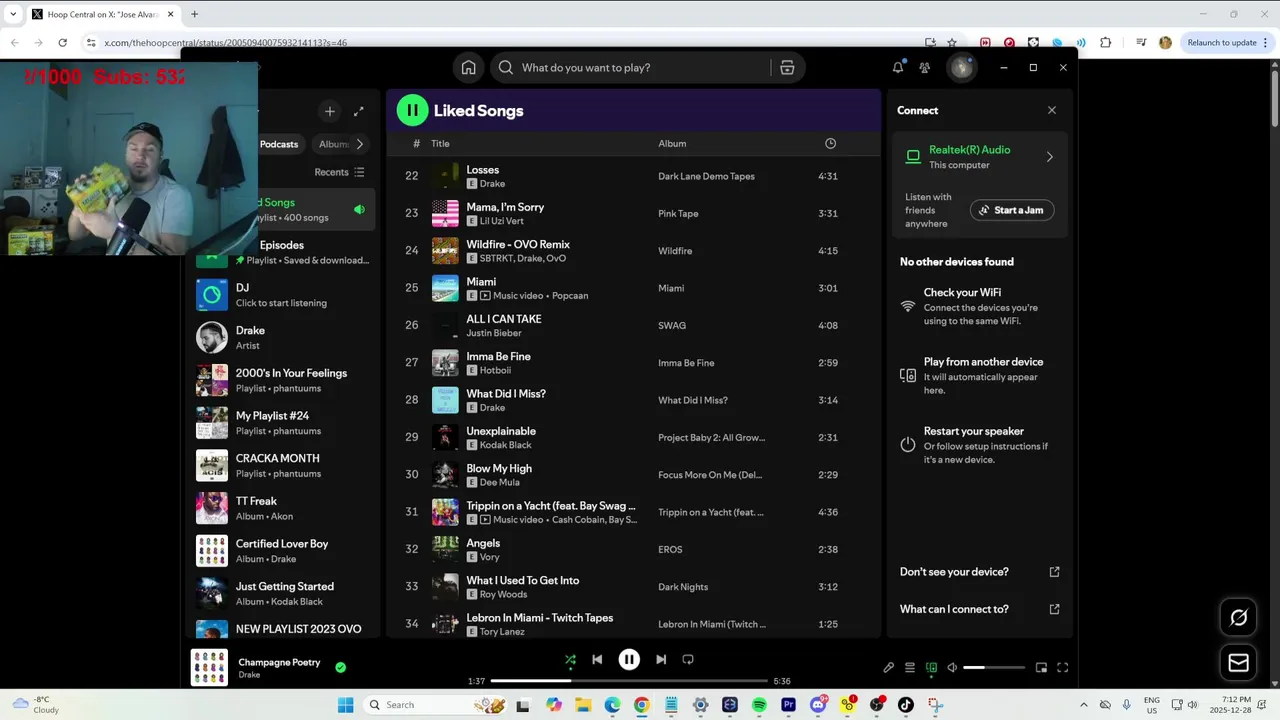1280x720 pixels.
Task: Select the Albums filter chip
Action: (334, 144)
